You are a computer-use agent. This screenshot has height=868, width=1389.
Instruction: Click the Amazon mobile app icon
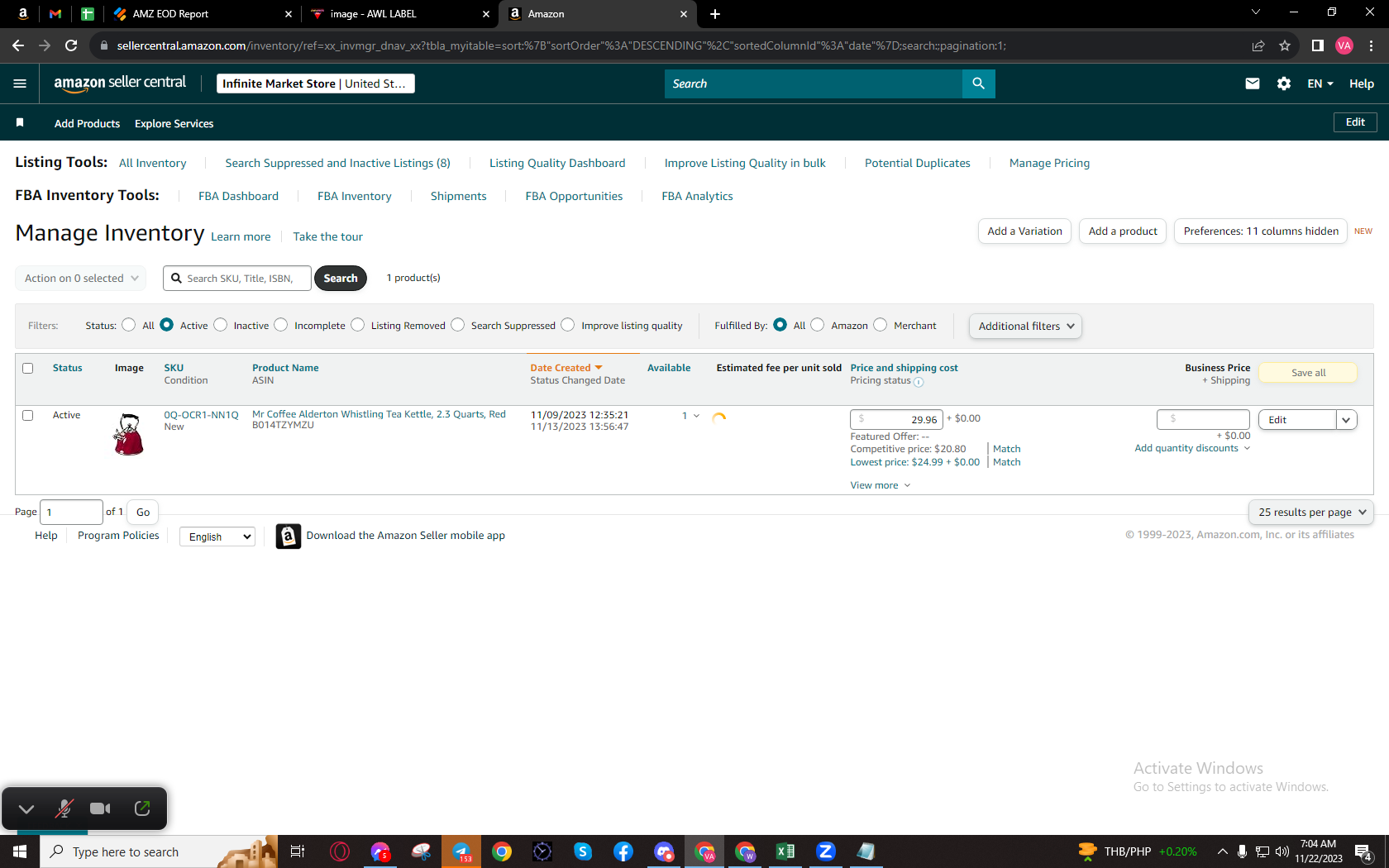coord(288,537)
